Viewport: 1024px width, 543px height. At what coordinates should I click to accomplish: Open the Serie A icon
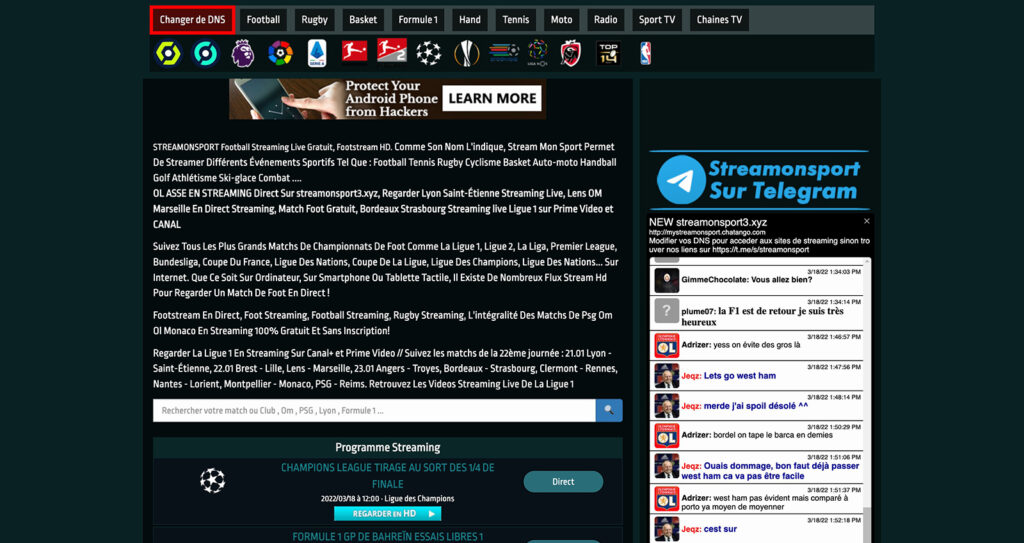pyautogui.click(x=317, y=53)
